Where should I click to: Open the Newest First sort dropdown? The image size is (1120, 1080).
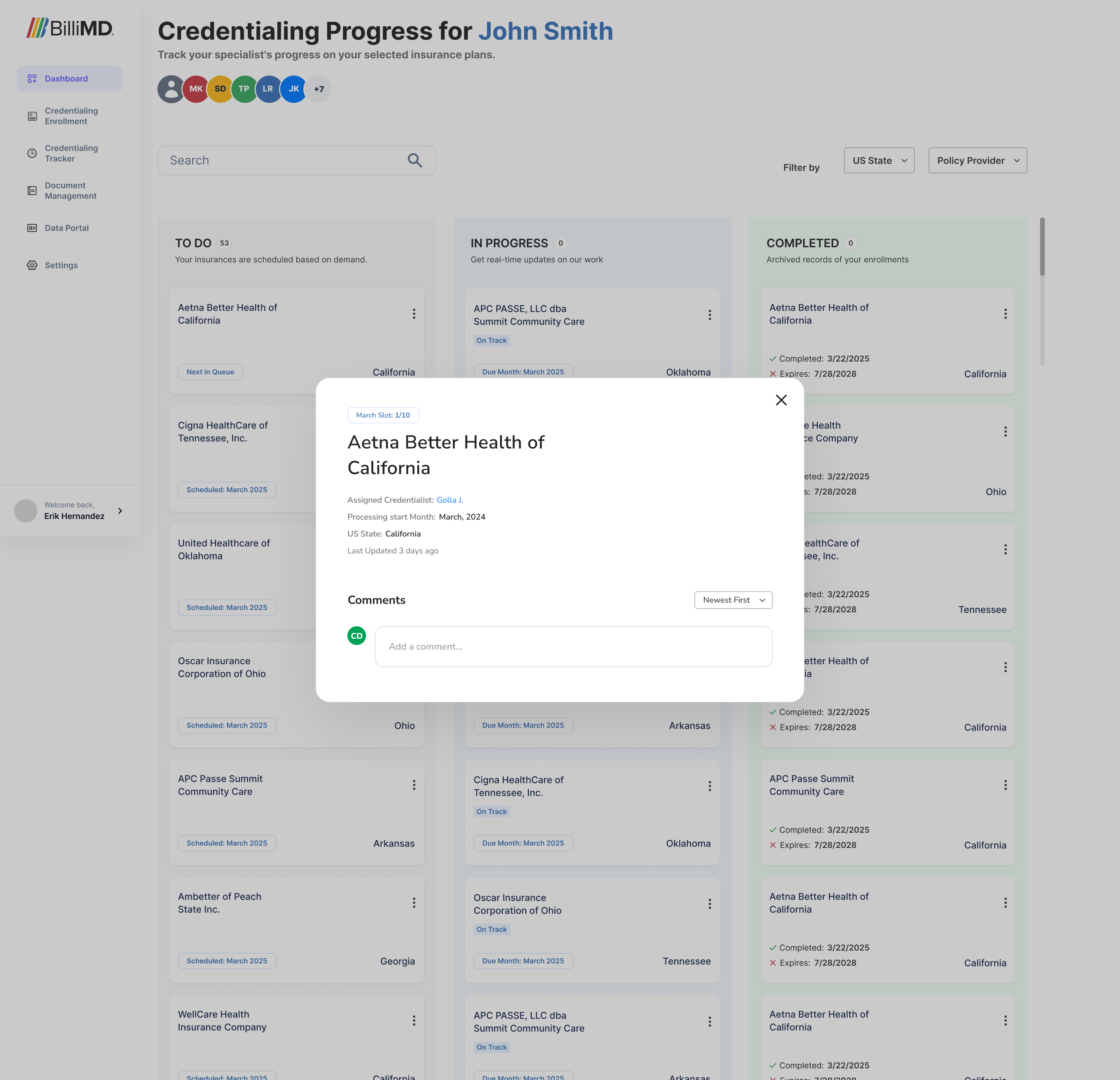[x=733, y=600]
